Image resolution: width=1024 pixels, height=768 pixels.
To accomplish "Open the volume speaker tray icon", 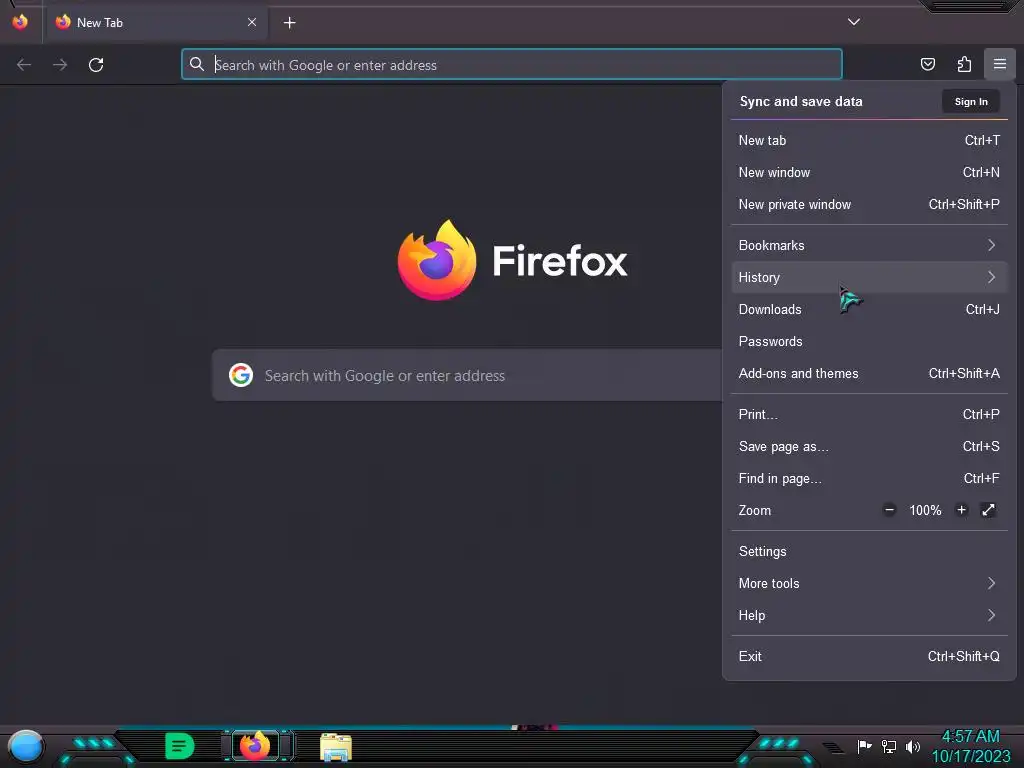I will point(913,746).
